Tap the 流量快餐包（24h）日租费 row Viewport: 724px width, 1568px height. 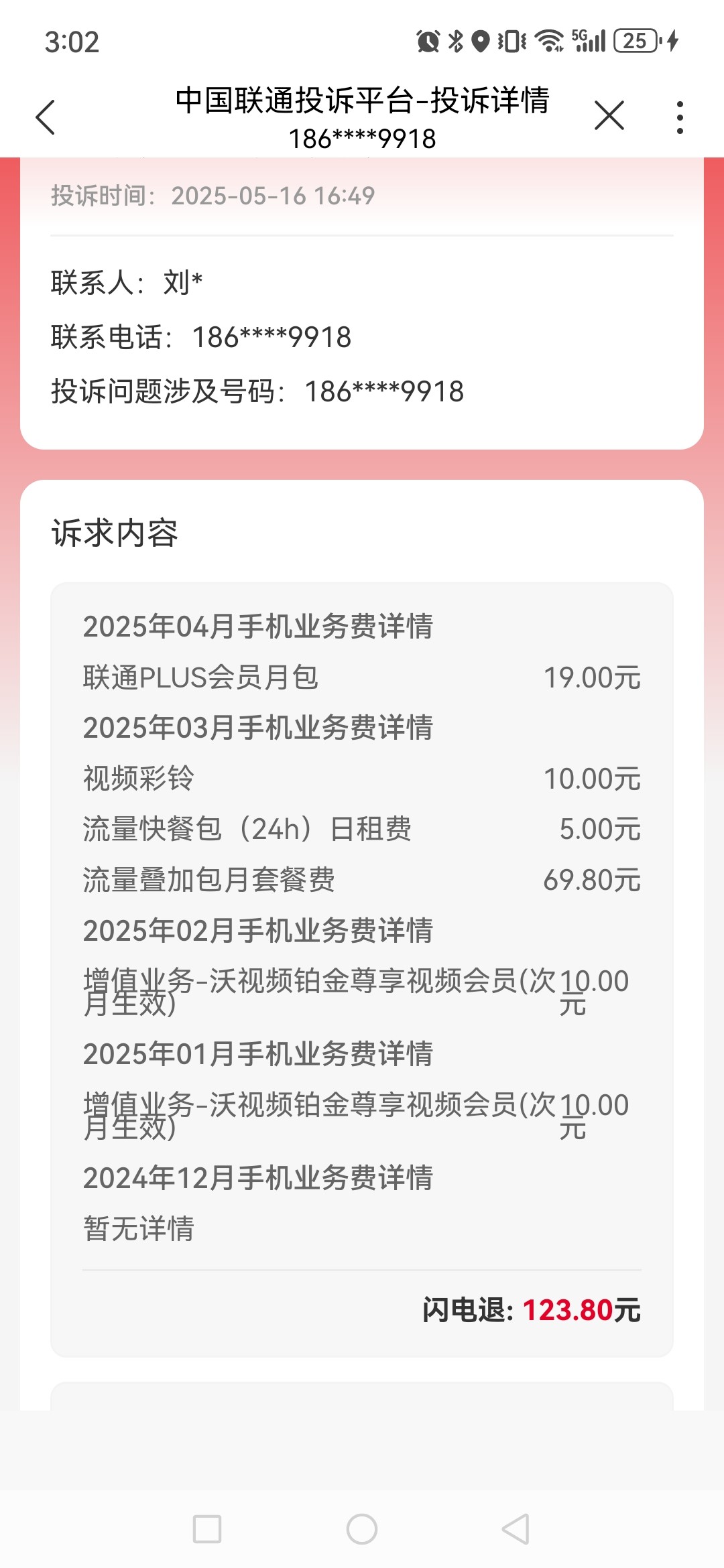[362, 829]
